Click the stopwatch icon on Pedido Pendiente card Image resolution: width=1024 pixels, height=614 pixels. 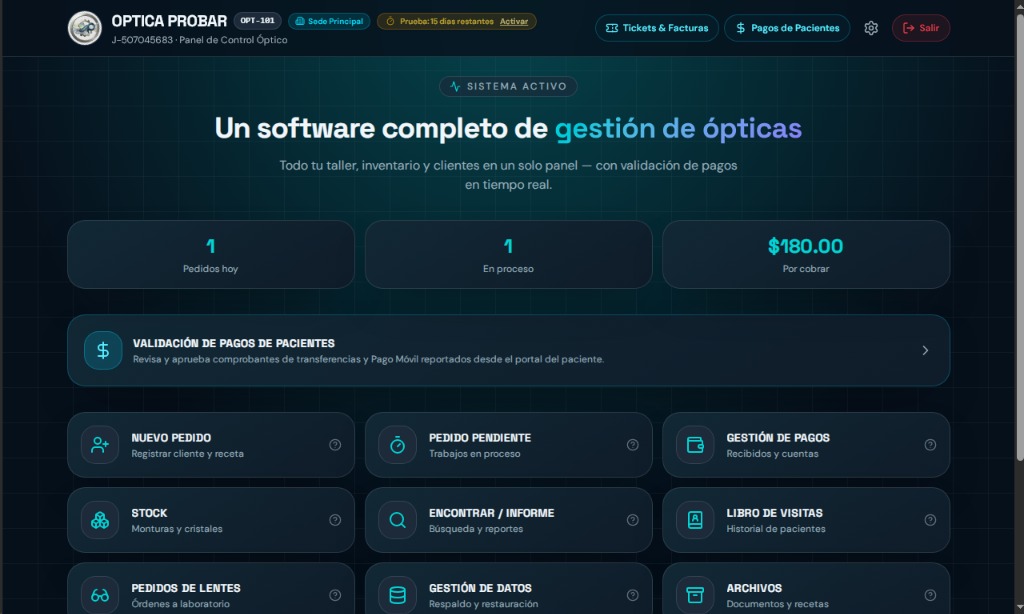click(x=397, y=445)
